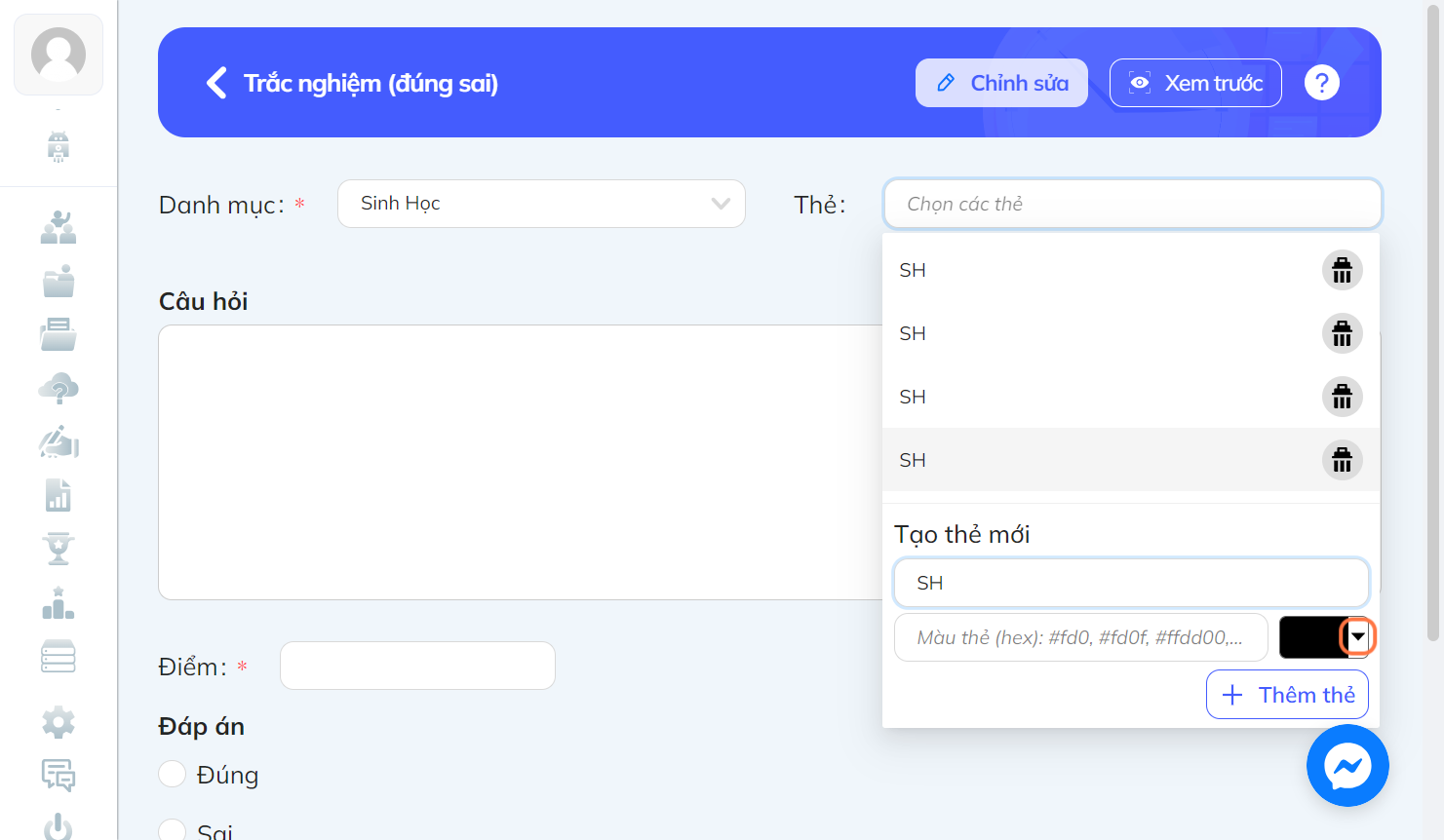Click the Chỉnh sửa button
1444x840 pixels.
[x=1001, y=83]
